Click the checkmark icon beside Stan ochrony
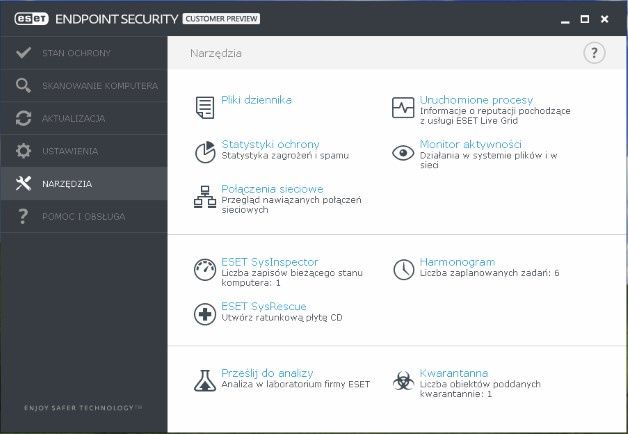The width and height of the screenshot is (628, 434). pos(24,52)
